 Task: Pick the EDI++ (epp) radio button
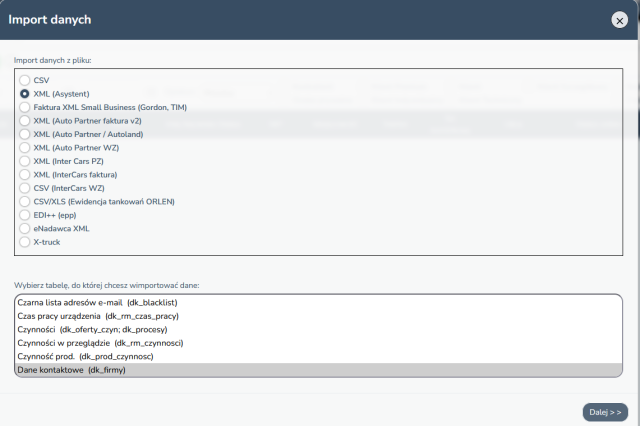(24, 215)
